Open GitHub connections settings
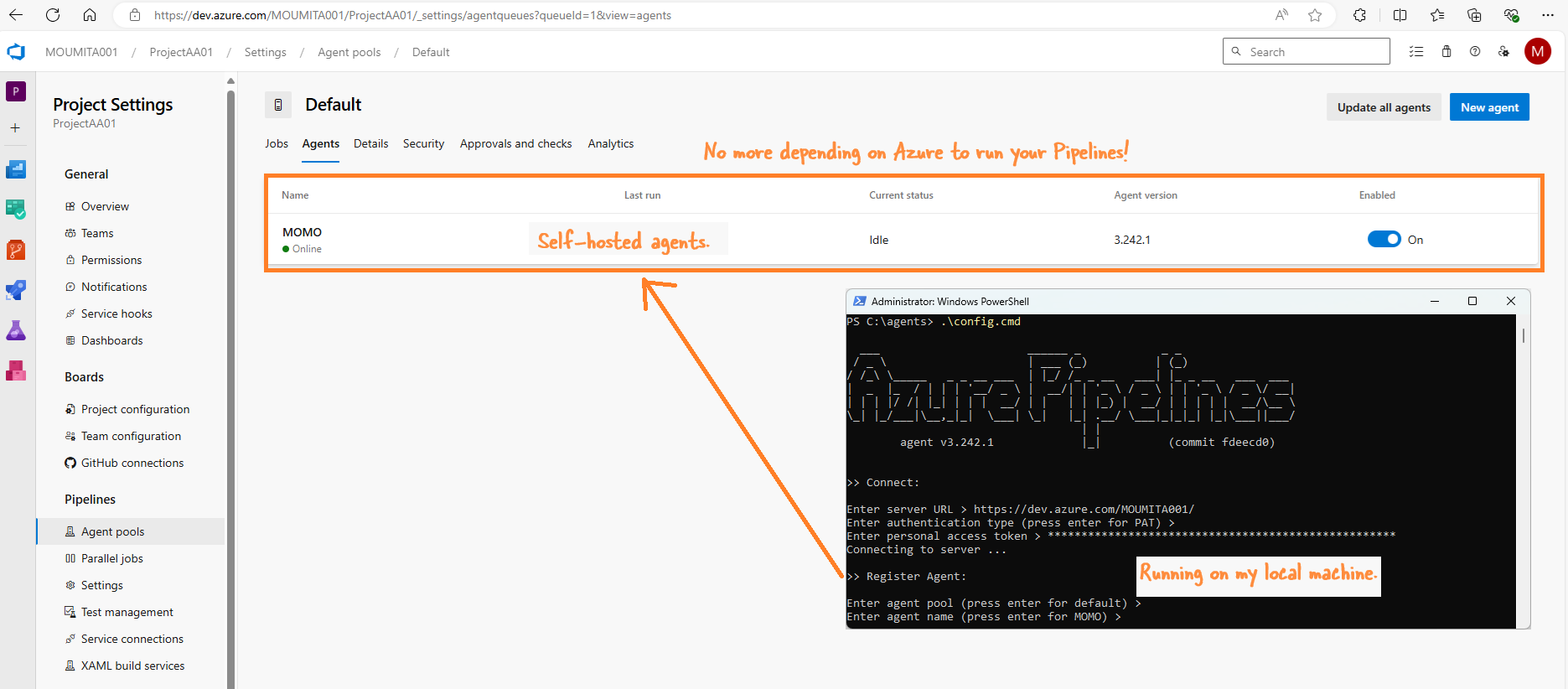The image size is (1568, 689). 132,463
